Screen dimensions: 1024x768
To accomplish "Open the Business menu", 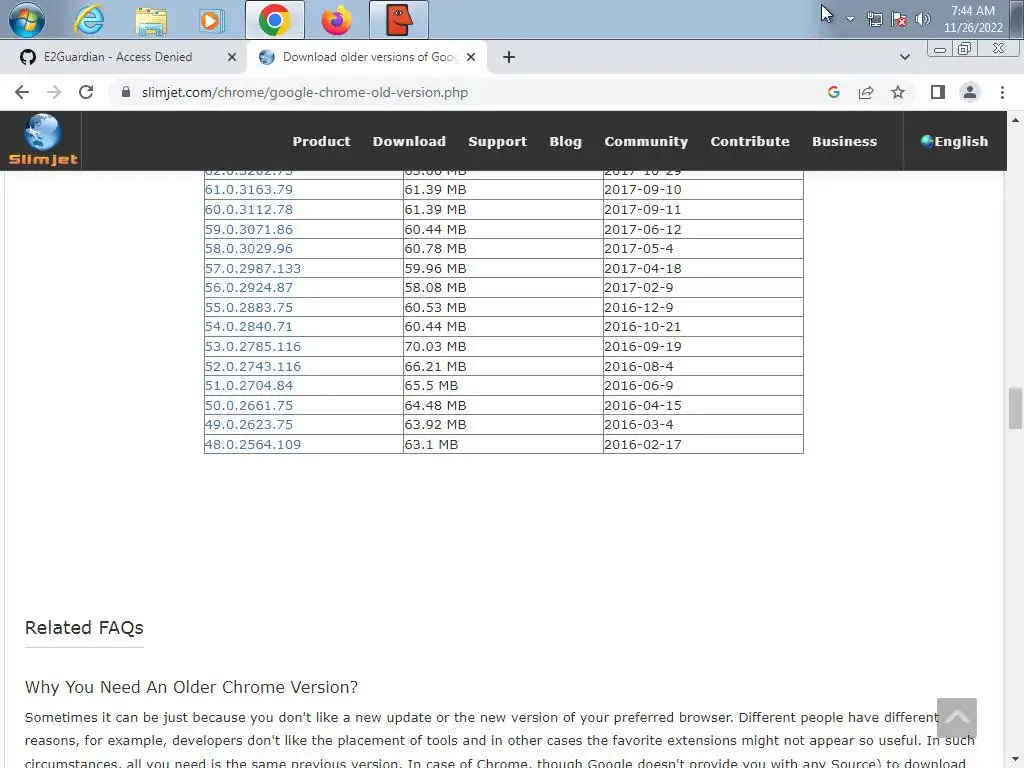I will pyautogui.click(x=844, y=141).
